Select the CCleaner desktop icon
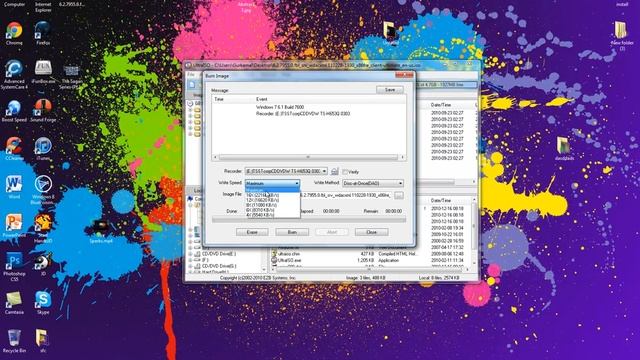The image size is (640, 360). 14,149
